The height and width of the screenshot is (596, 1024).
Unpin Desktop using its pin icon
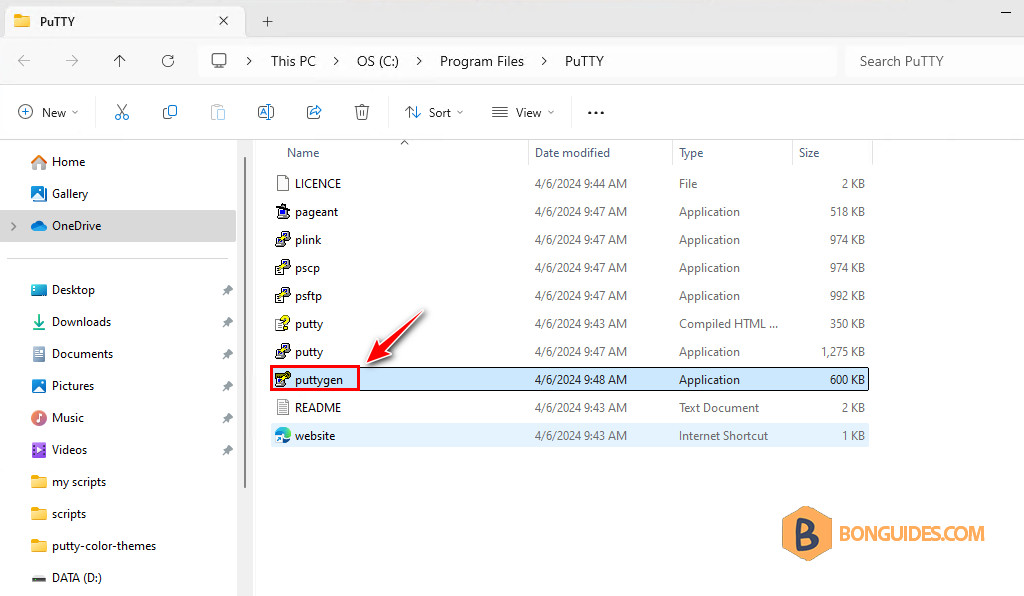227,290
